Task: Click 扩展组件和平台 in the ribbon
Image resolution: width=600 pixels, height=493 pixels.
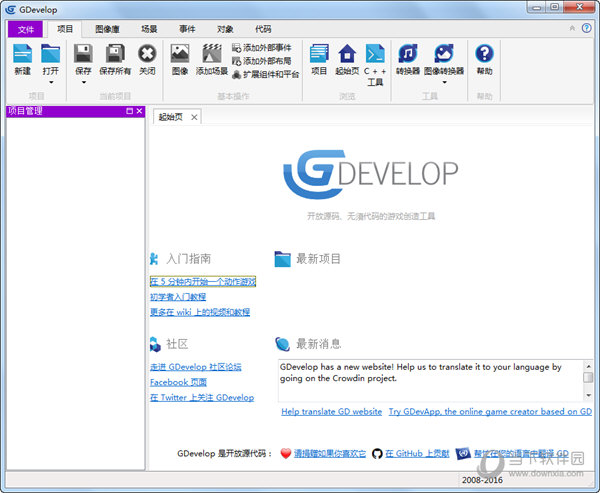Action: click(266, 74)
